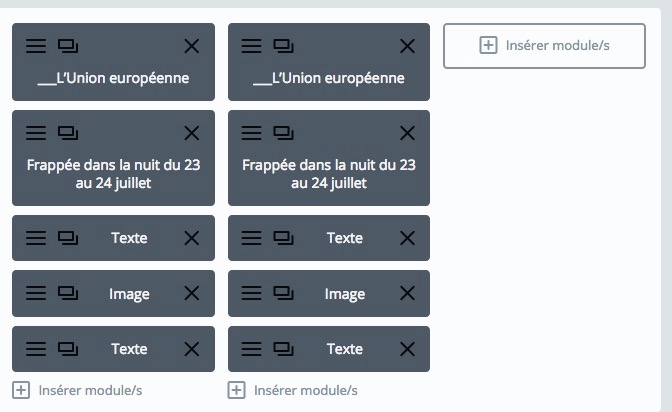This screenshot has height=412, width=672.
Task: Duplicate the first column's L'Union européenne module
Action: [68, 46]
